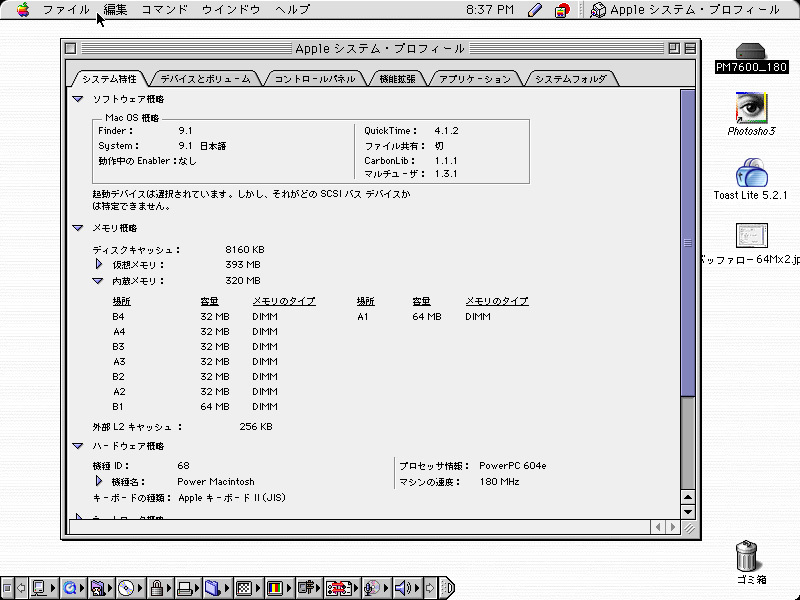
Task: Open the printer selector module in Control Strip
Action: coord(188,588)
